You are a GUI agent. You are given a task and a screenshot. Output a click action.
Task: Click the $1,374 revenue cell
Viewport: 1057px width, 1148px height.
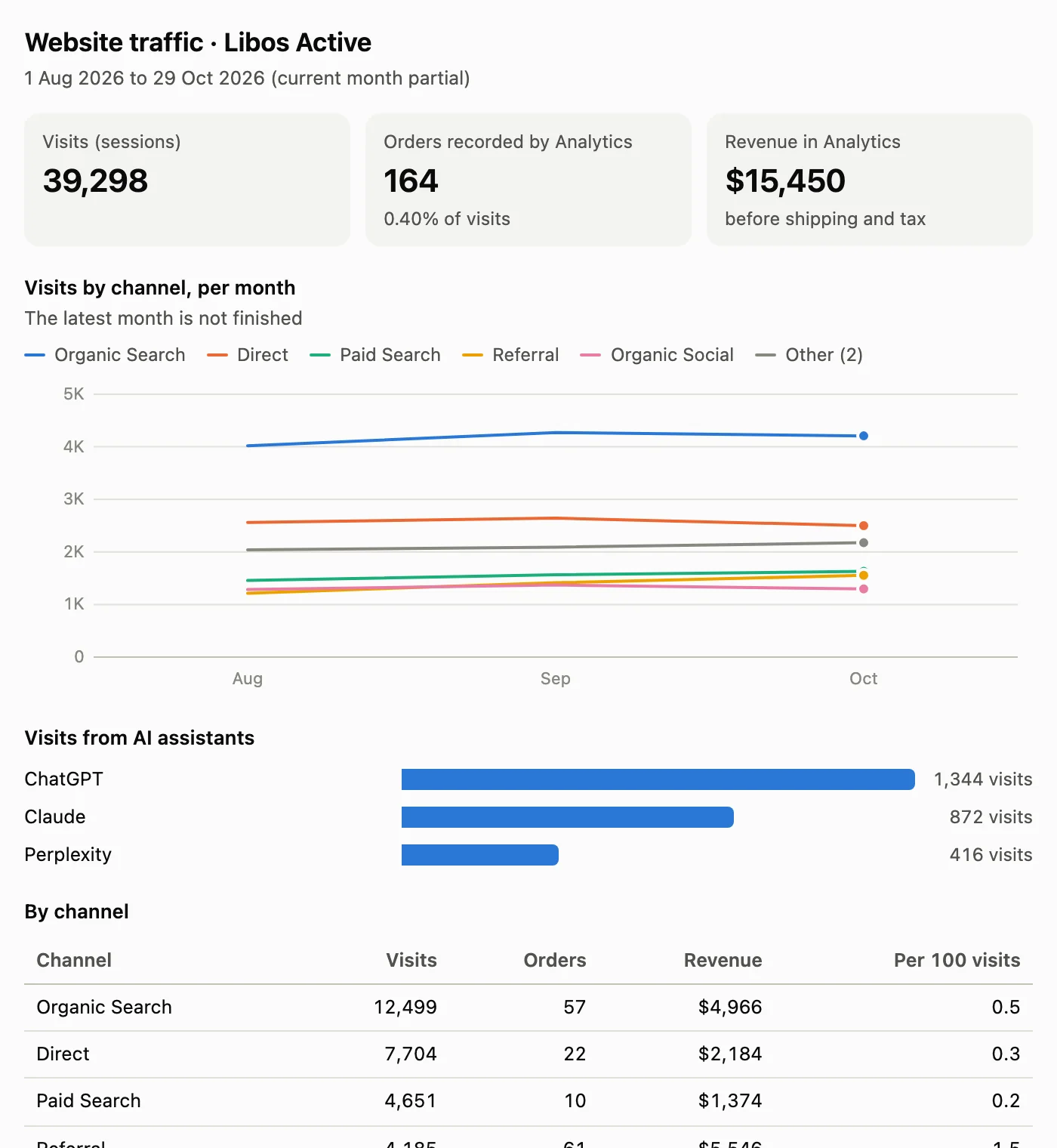coord(730,1100)
